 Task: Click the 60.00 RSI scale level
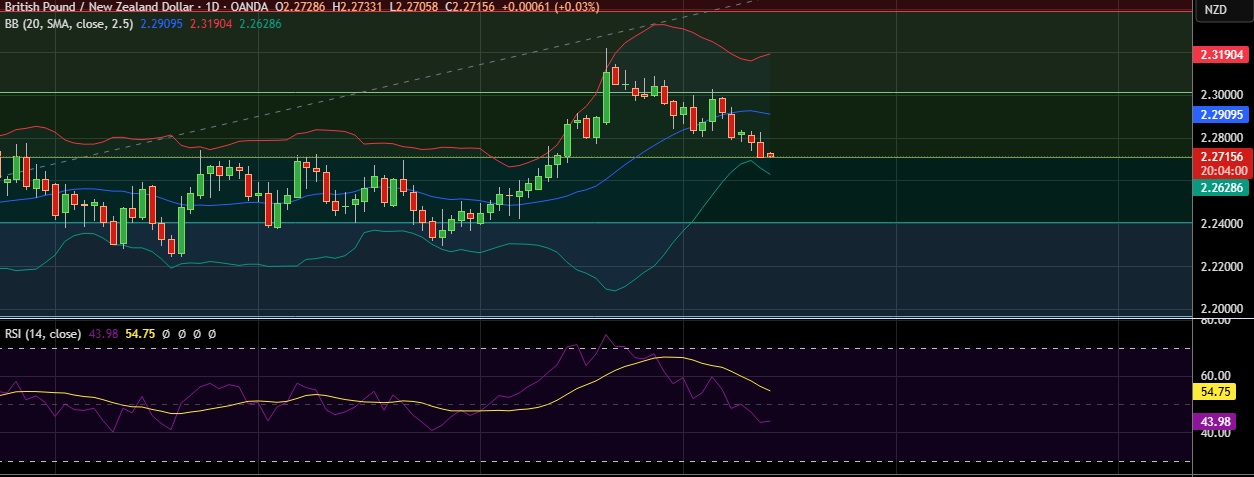1216,375
